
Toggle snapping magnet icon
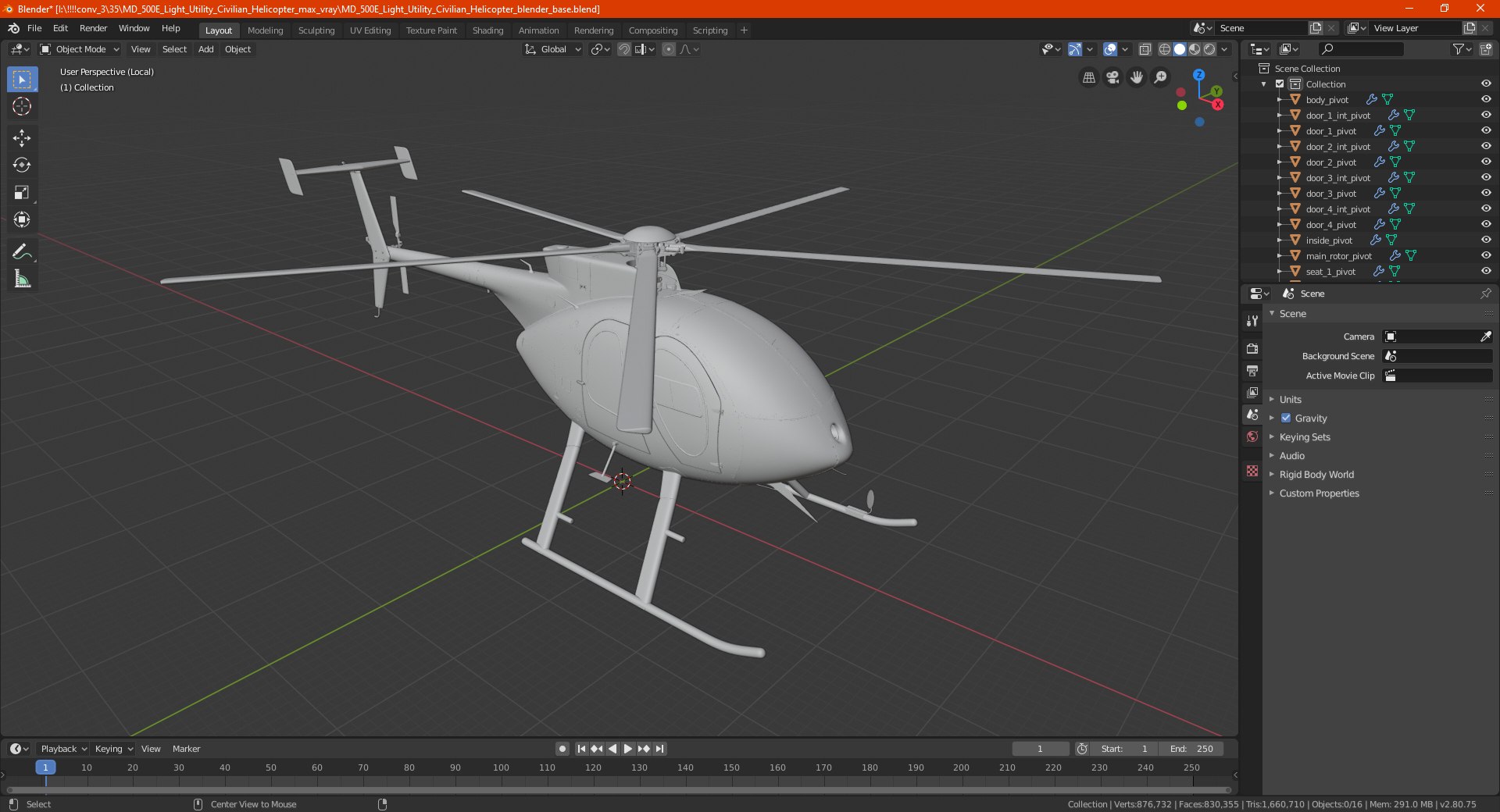coord(624,49)
